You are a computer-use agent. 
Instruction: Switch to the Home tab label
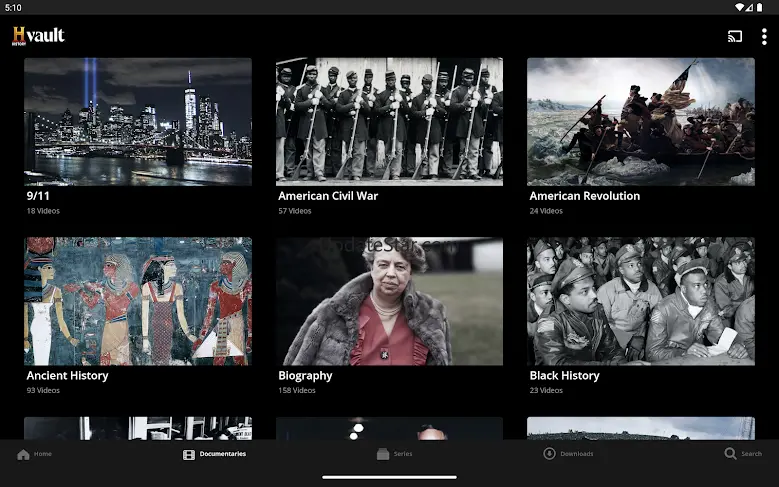pyautogui.click(x=43, y=454)
